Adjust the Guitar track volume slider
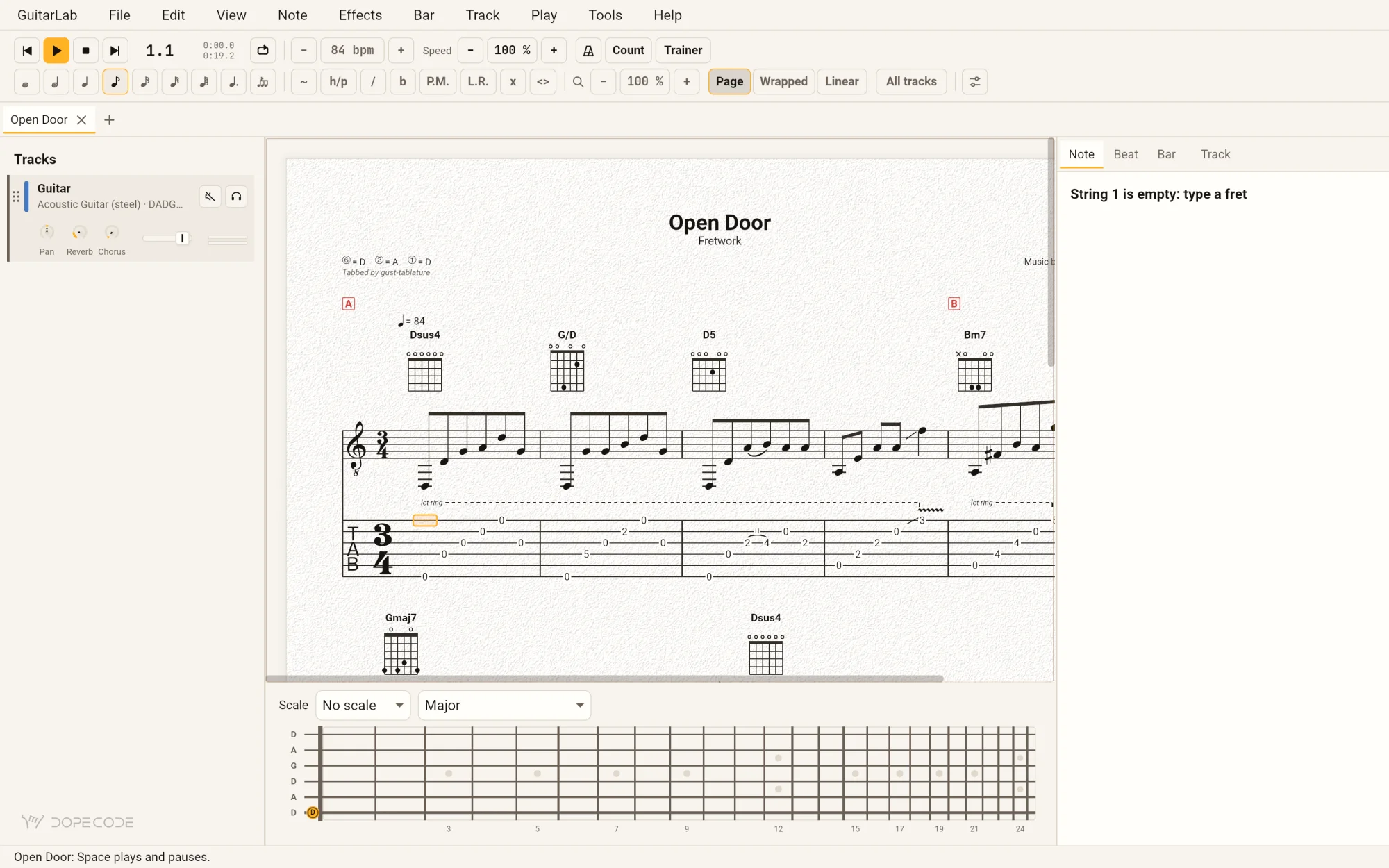1389x868 pixels. tap(166, 238)
